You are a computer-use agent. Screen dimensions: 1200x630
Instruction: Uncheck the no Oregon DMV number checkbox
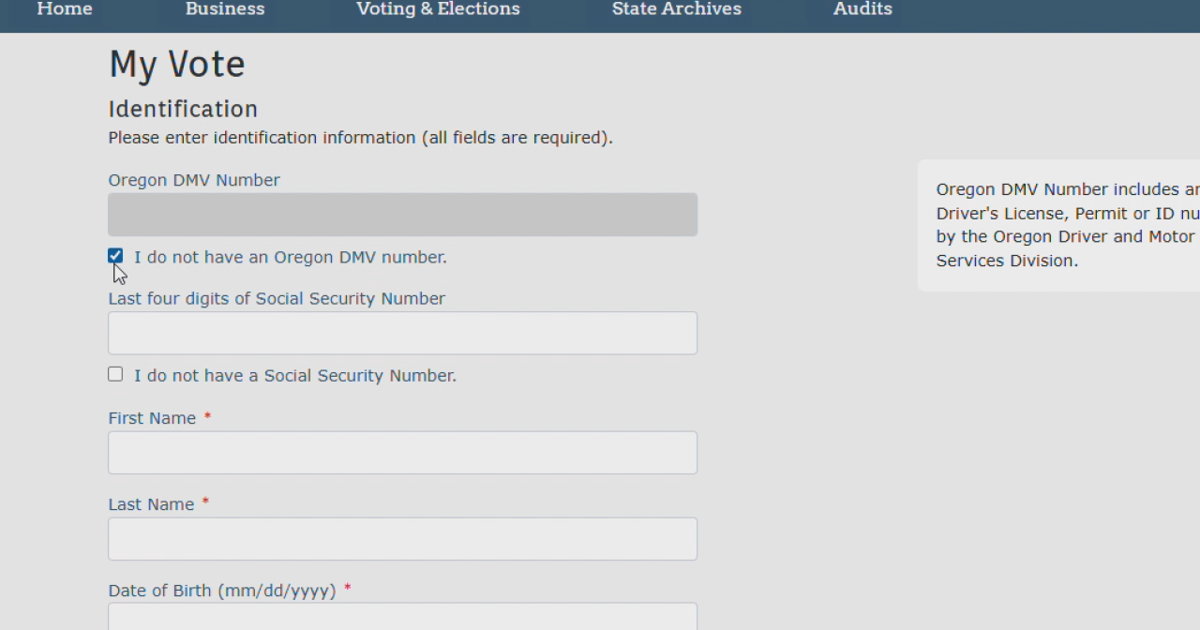(116, 256)
